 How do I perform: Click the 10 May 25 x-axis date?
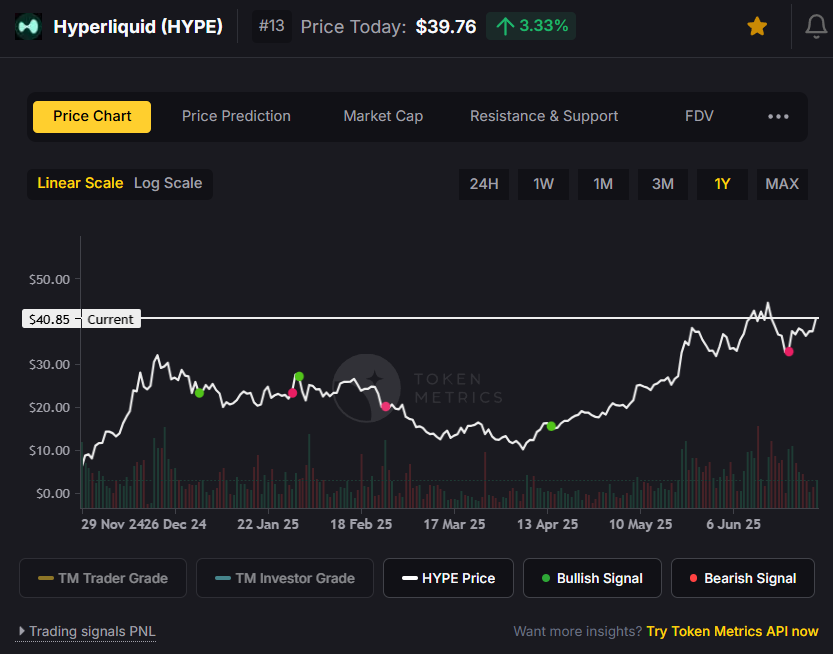point(641,524)
